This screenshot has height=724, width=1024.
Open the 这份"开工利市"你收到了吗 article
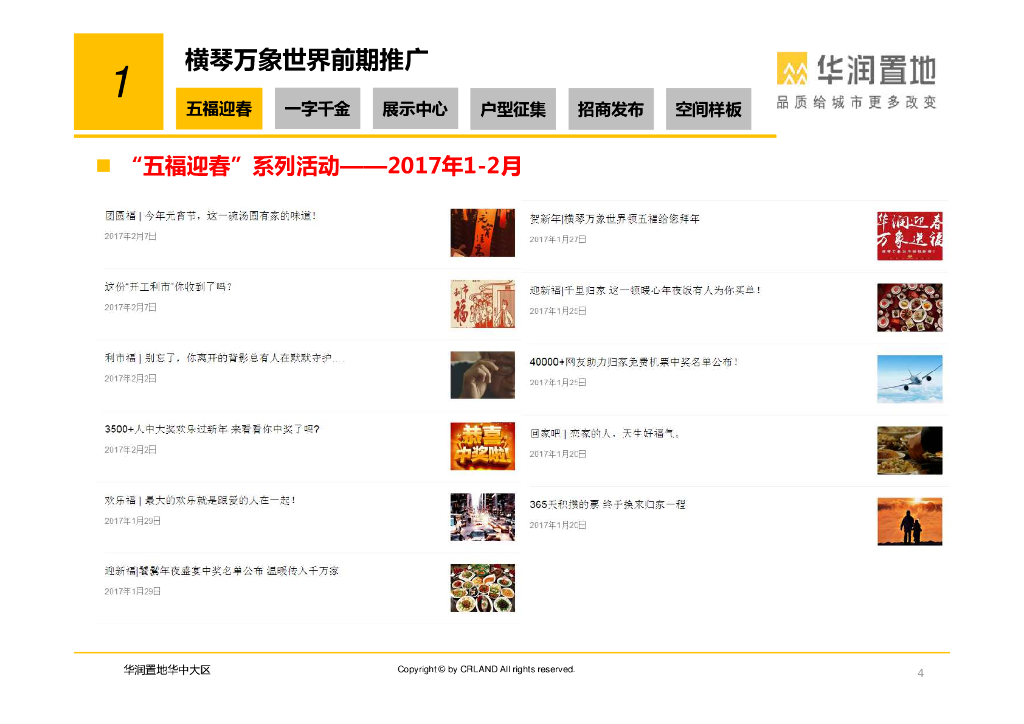pos(168,287)
